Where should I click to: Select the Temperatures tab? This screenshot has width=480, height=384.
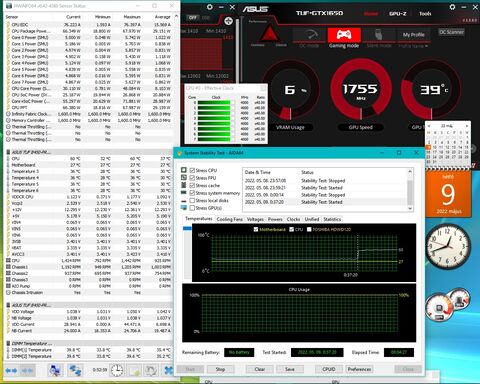coord(199,219)
